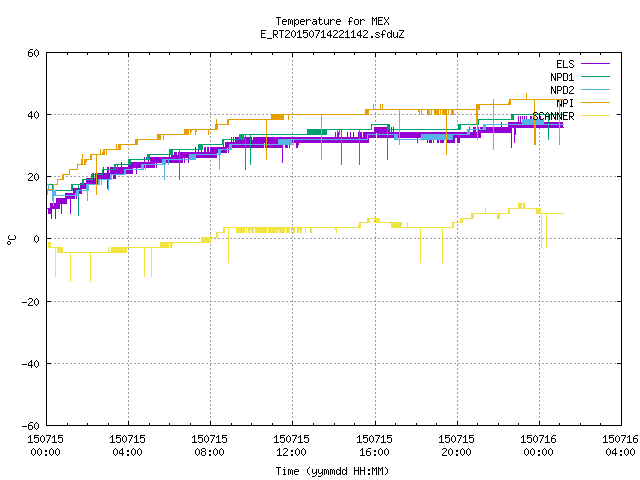Screen dimensions: 640x480
Task: Click the x-axis tick label 150715 12:00
Action: pyautogui.click(x=291, y=445)
